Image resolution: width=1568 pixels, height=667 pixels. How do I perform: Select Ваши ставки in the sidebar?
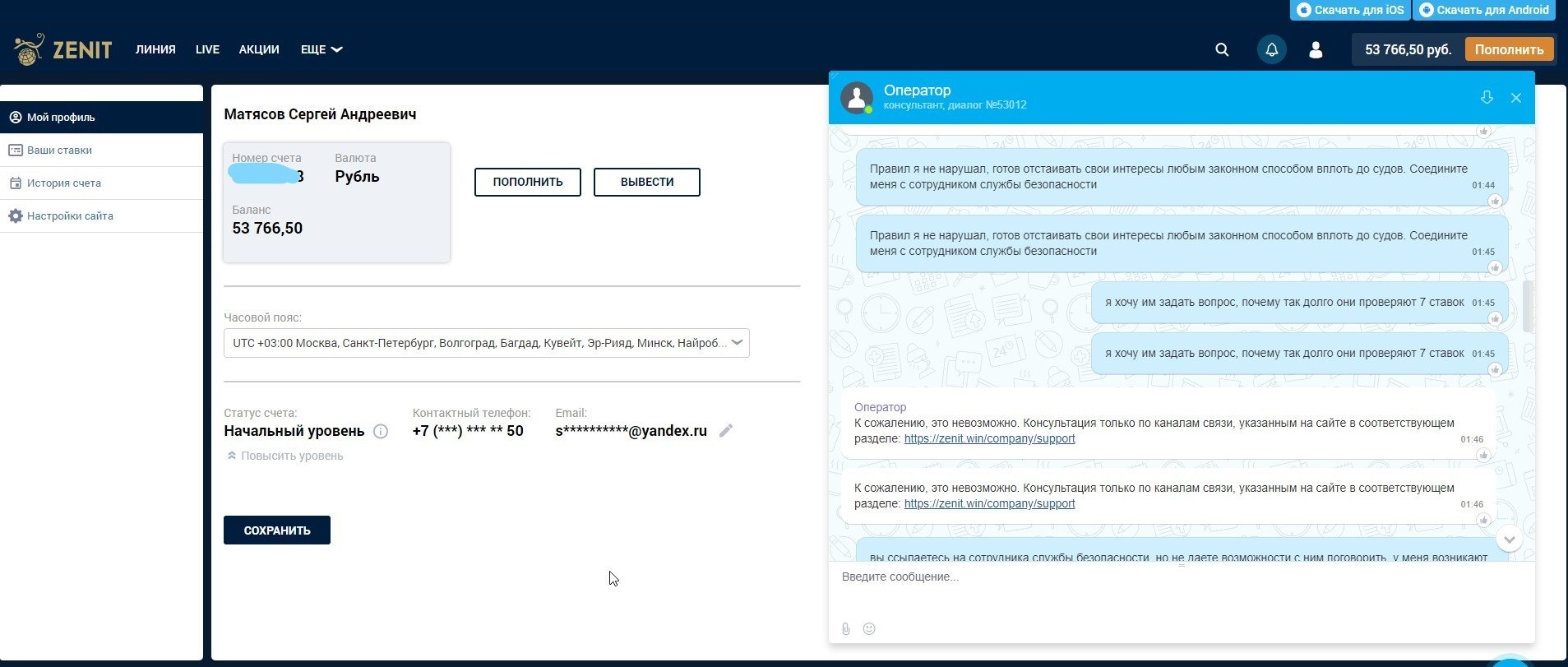[59, 151]
